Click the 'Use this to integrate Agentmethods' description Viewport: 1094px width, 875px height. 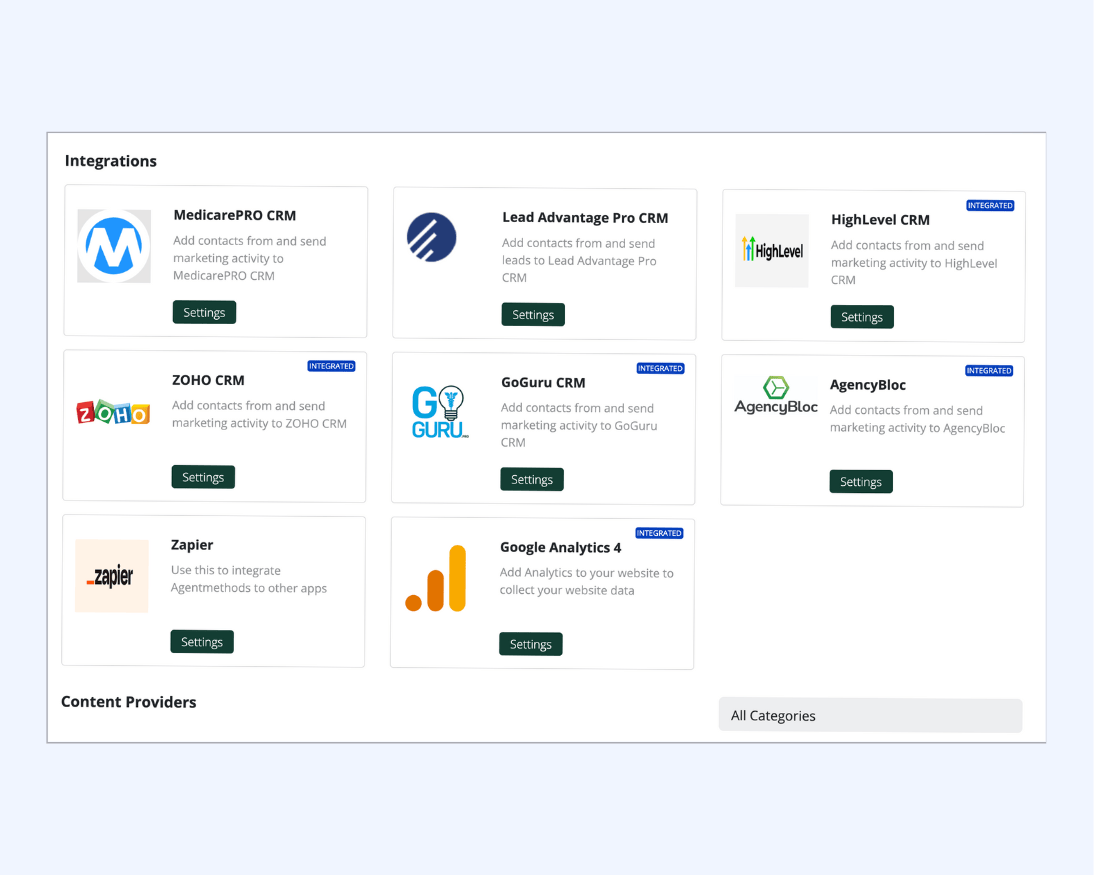249,579
